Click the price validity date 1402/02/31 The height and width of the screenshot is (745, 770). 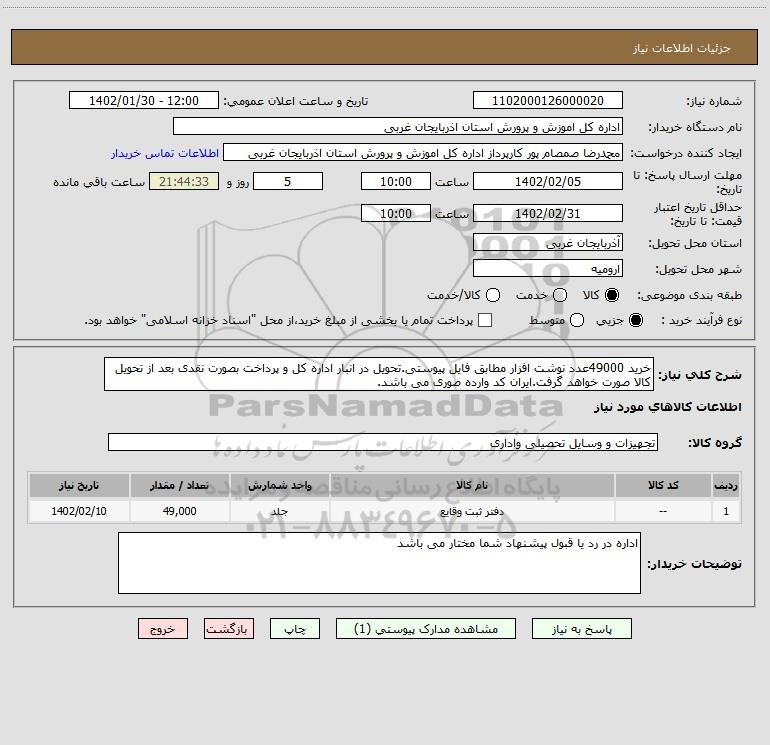click(x=548, y=213)
